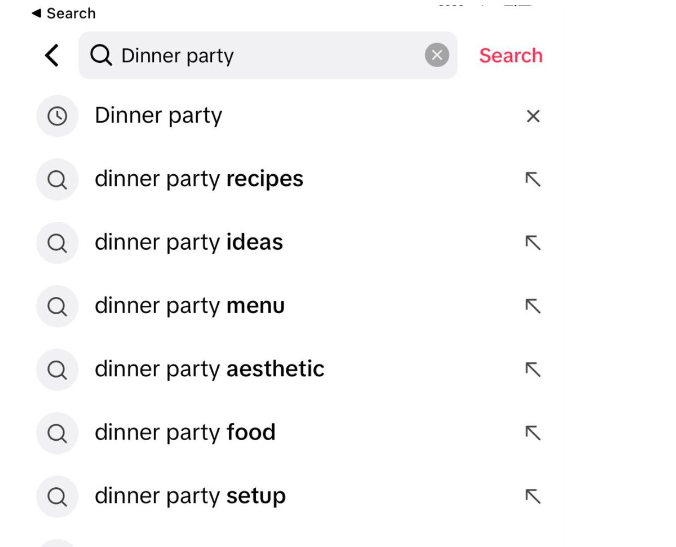Screen dimensions: 676x547
Task: Tap the arrow next to dinner party food
Action: pyautogui.click(x=533, y=433)
